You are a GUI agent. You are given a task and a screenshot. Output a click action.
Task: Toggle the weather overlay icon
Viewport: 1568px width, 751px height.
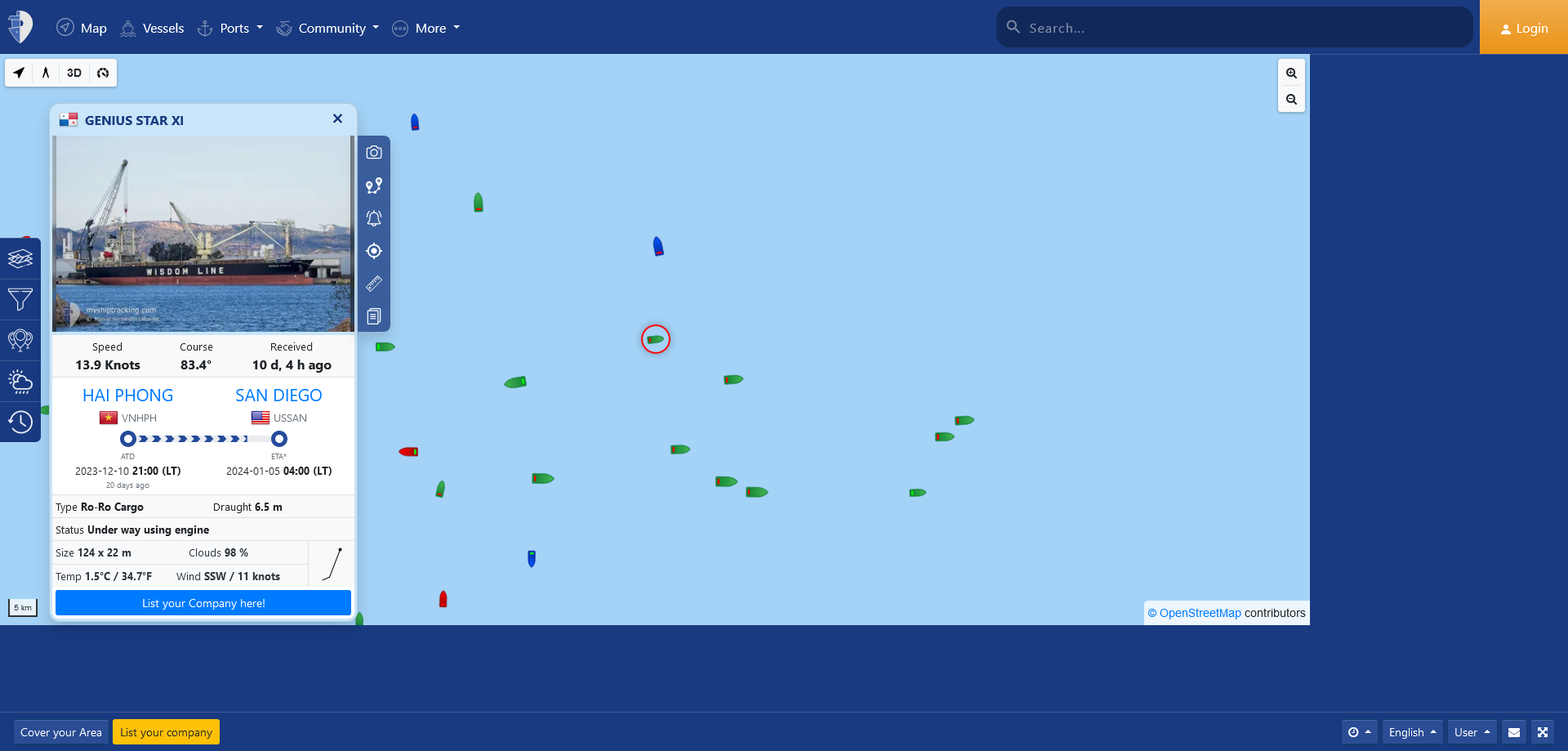coord(20,382)
